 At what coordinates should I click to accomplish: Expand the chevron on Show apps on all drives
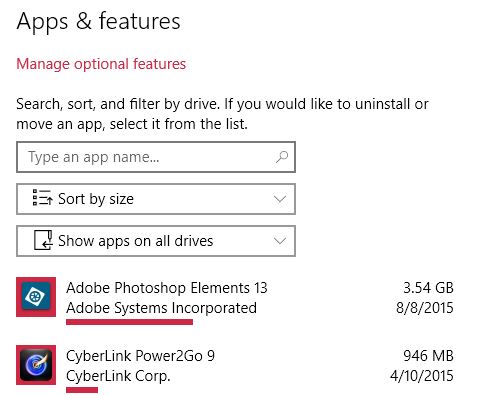(280, 241)
